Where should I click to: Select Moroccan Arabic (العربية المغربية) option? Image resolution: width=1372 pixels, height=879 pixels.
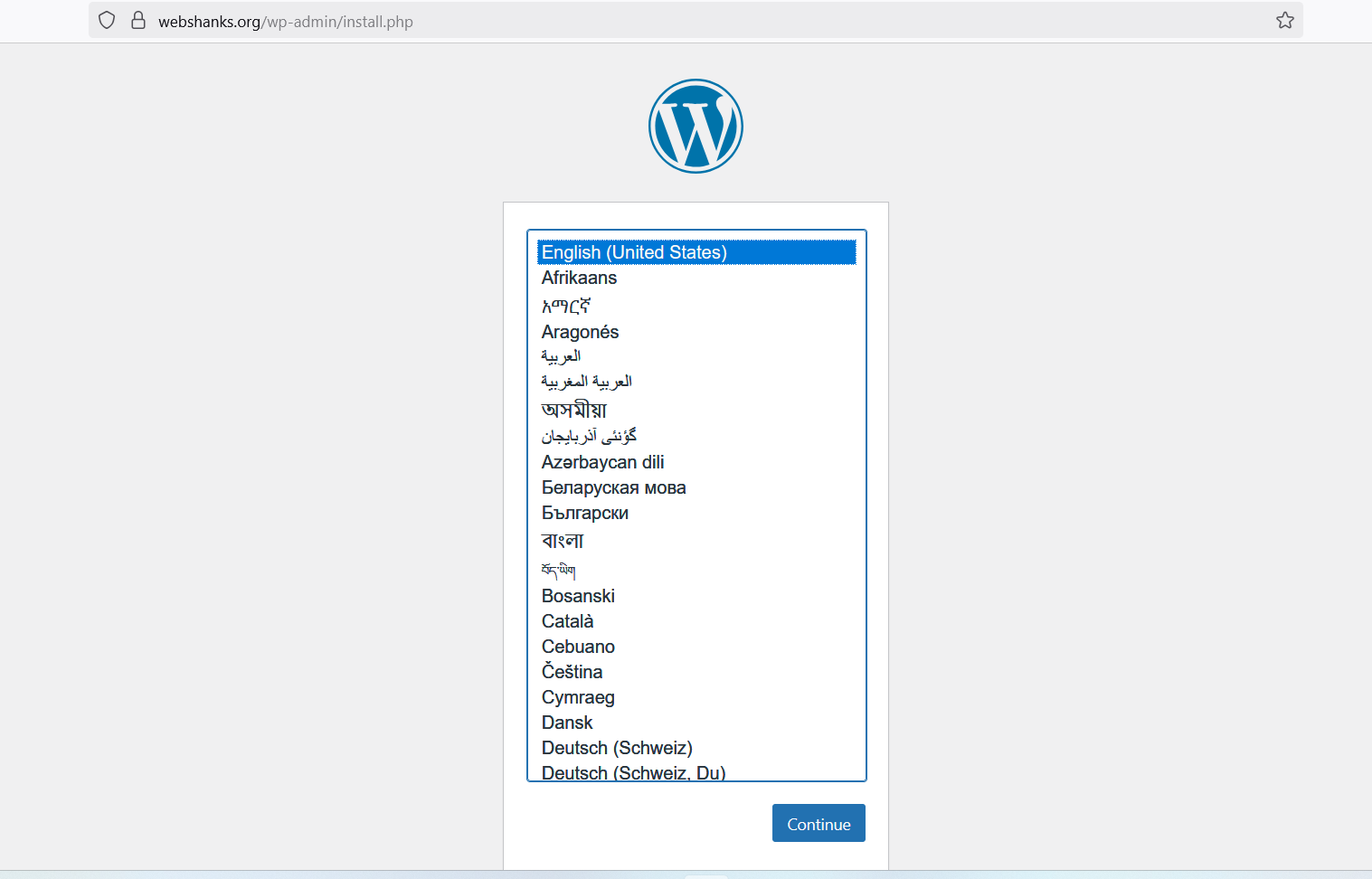(x=696, y=382)
